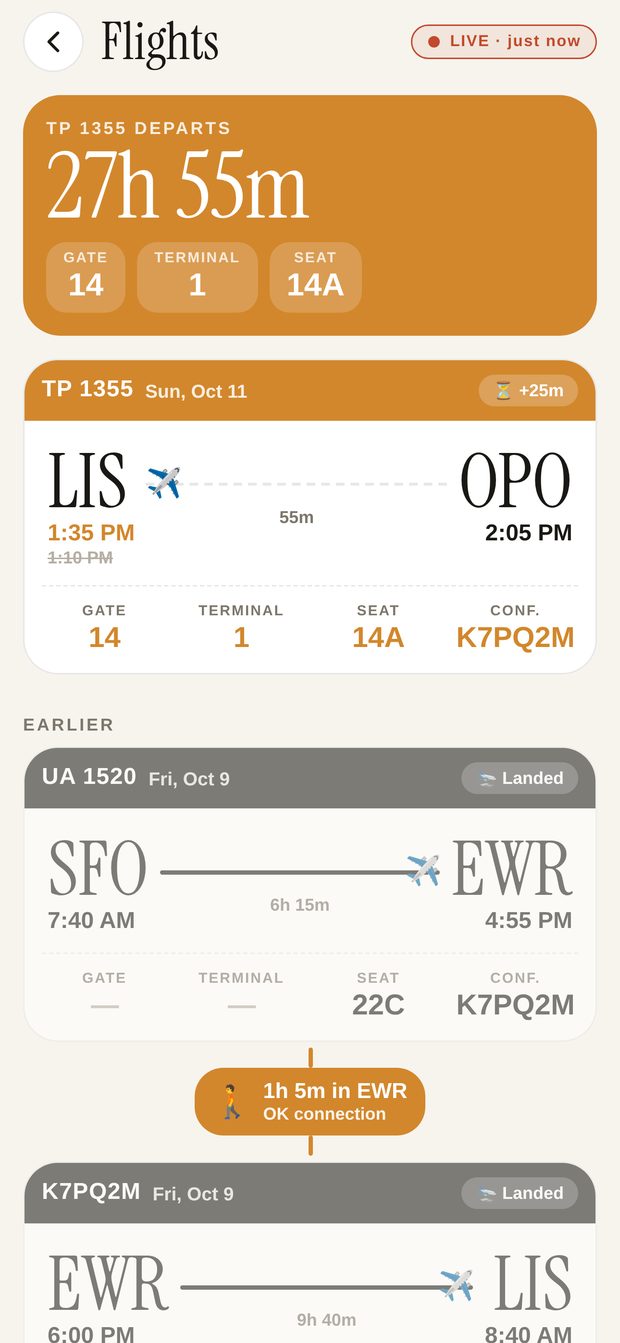This screenshot has height=1343, width=620.
Task: Open the TP 1355 flight card header
Action: [310, 390]
